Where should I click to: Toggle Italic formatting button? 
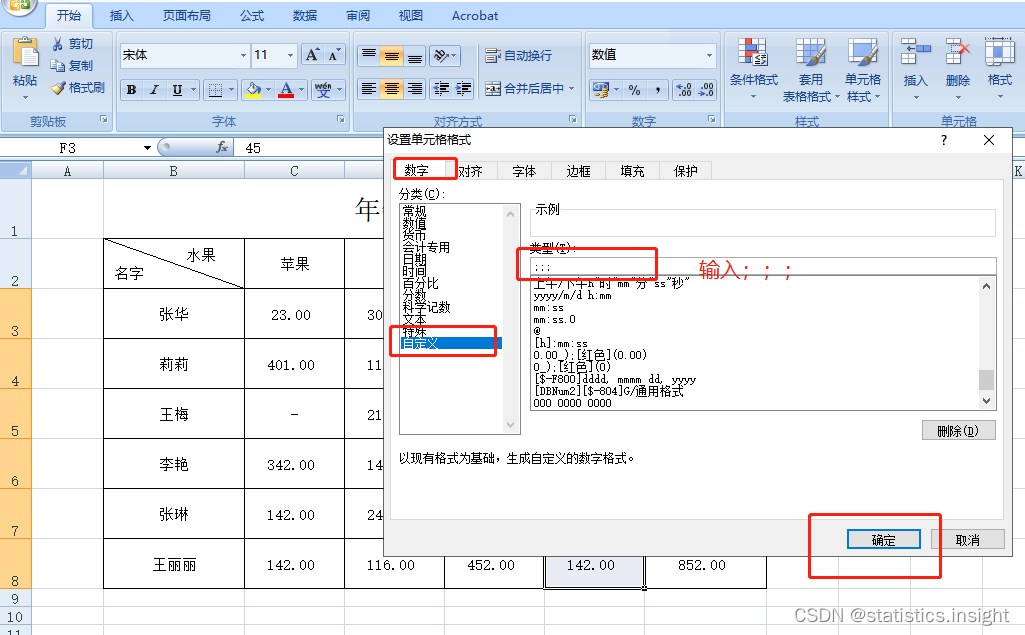pos(154,90)
